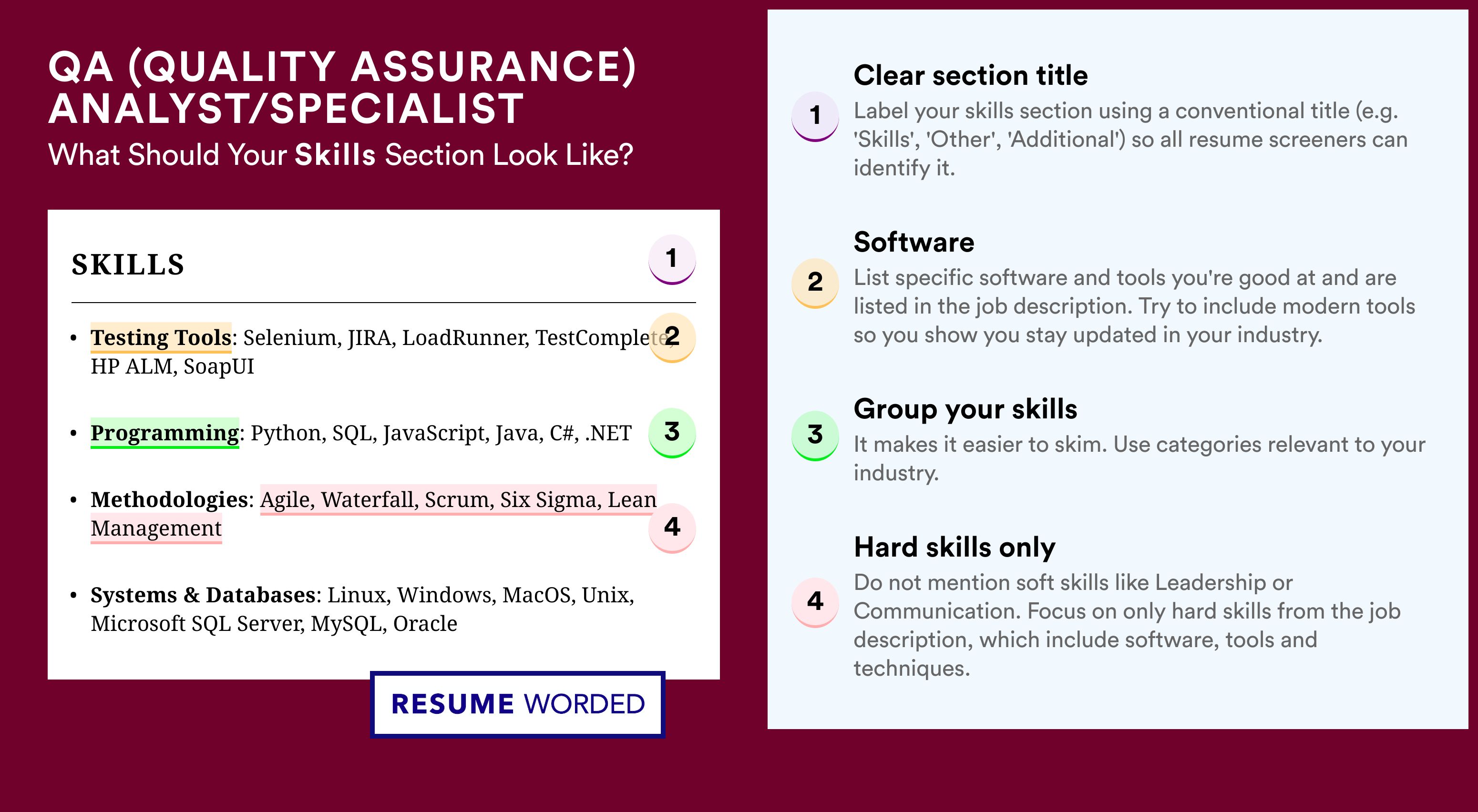Image resolution: width=1478 pixels, height=812 pixels.
Task: Click the Systems & Databases bullet heading
Action: pyautogui.click(x=203, y=595)
